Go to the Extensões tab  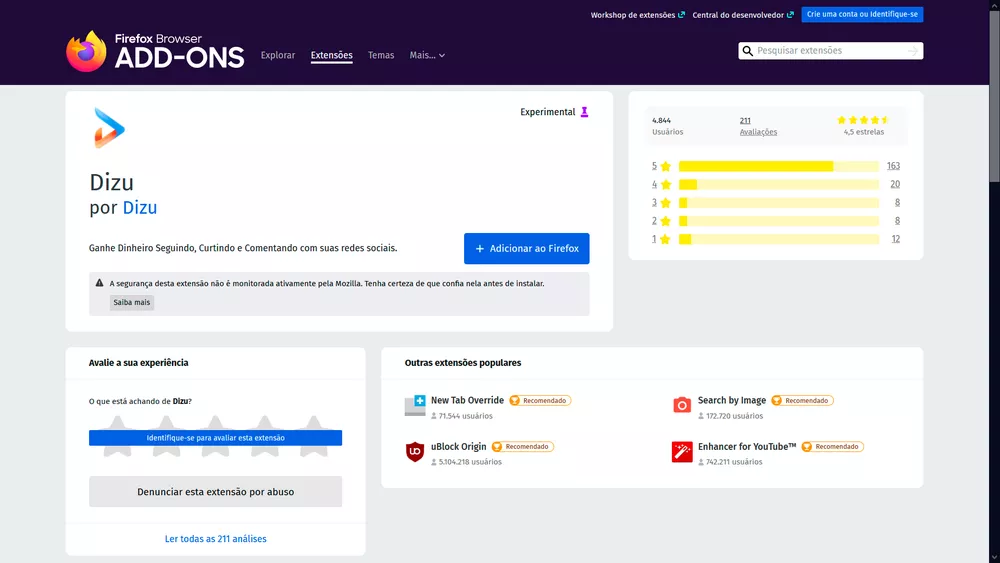coord(331,56)
